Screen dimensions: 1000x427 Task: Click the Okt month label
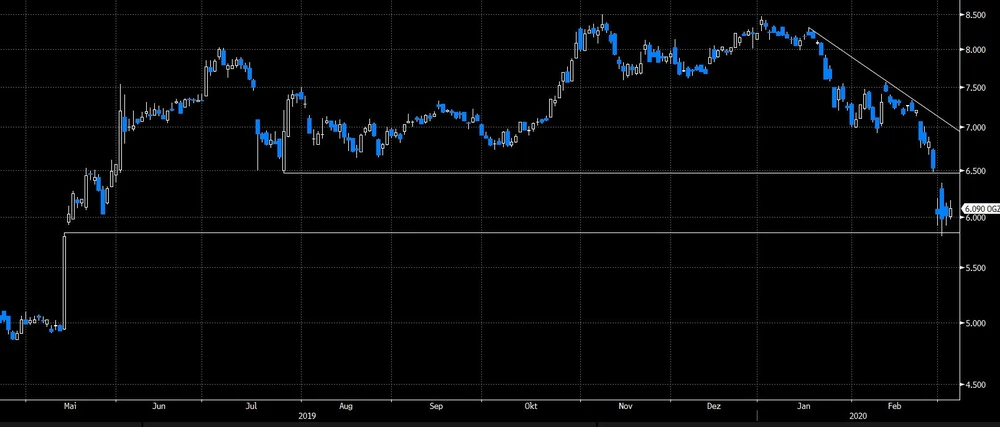pos(532,407)
